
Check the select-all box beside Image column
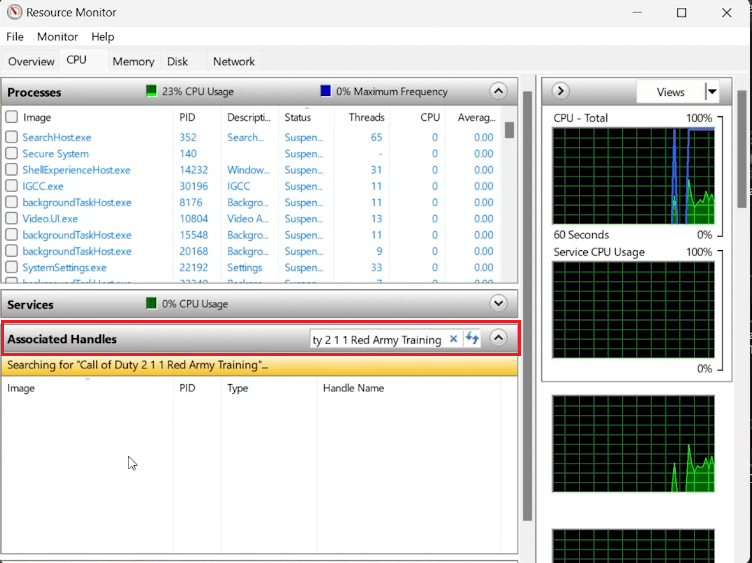pos(12,117)
